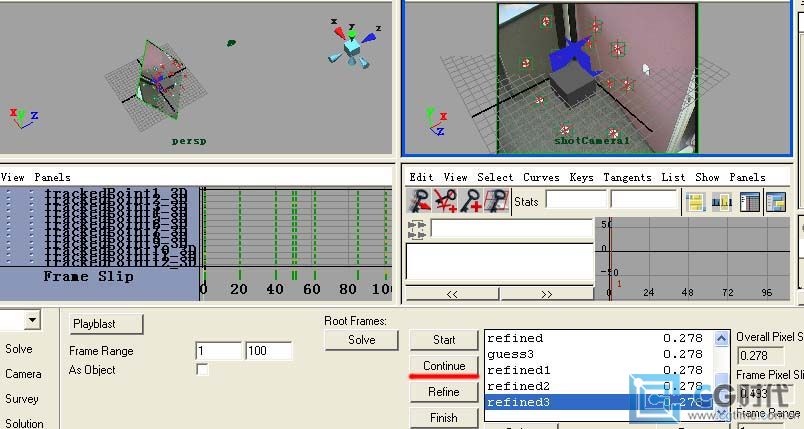The image size is (804, 429).
Task: Open the table-style Dope Sheet icon
Action: click(x=749, y=201)
